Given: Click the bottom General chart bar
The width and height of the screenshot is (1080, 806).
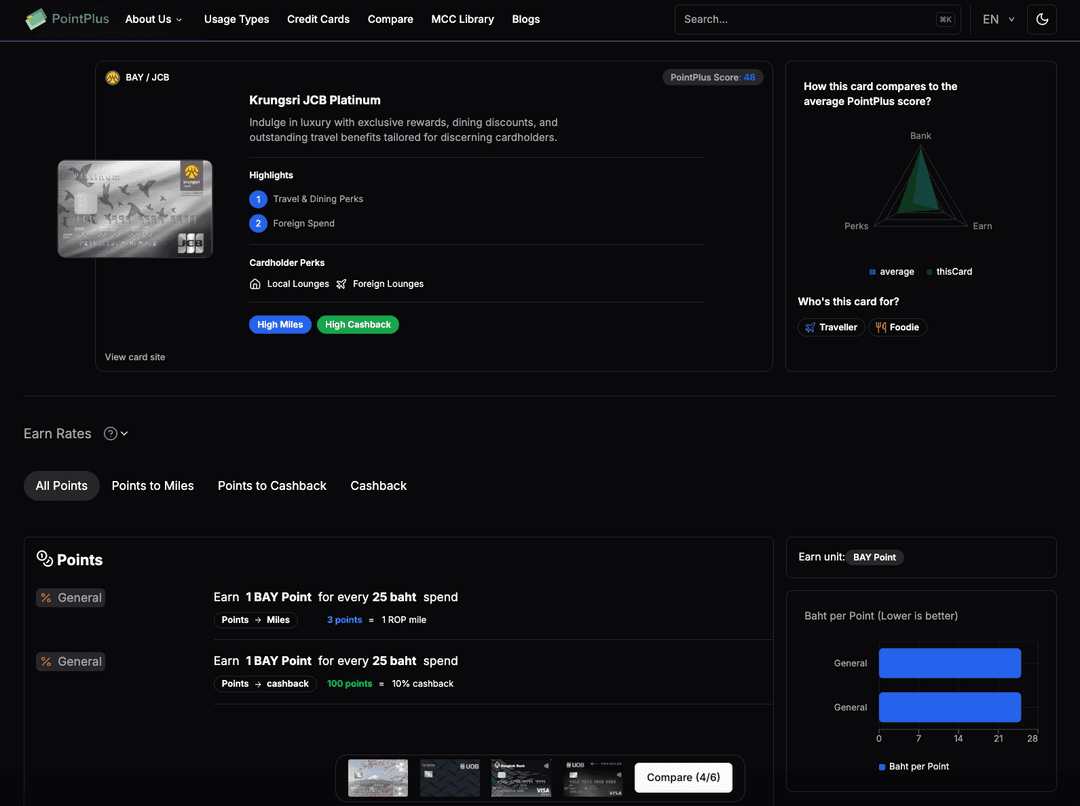Looking at the screenshot, I should (x=950, y=707).
